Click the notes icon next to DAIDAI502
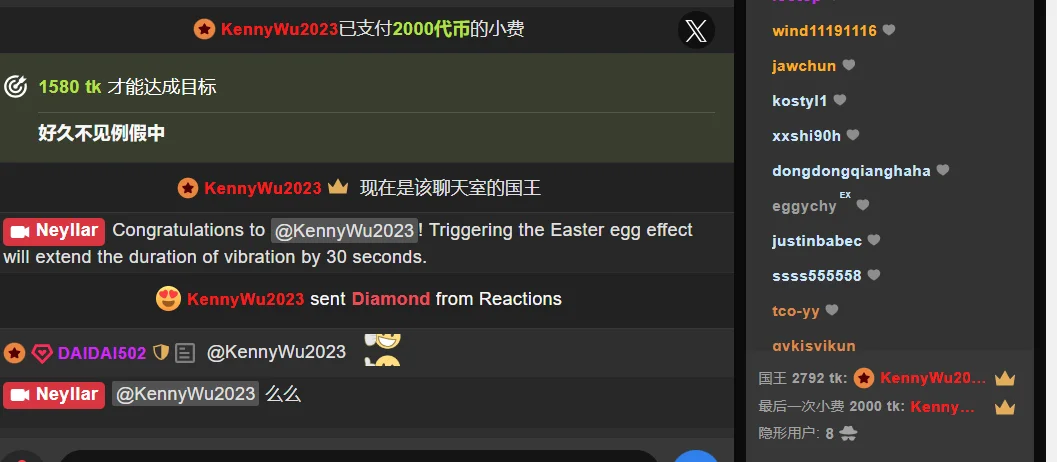This screenshot has height=462, width=1057. (185, 353)
